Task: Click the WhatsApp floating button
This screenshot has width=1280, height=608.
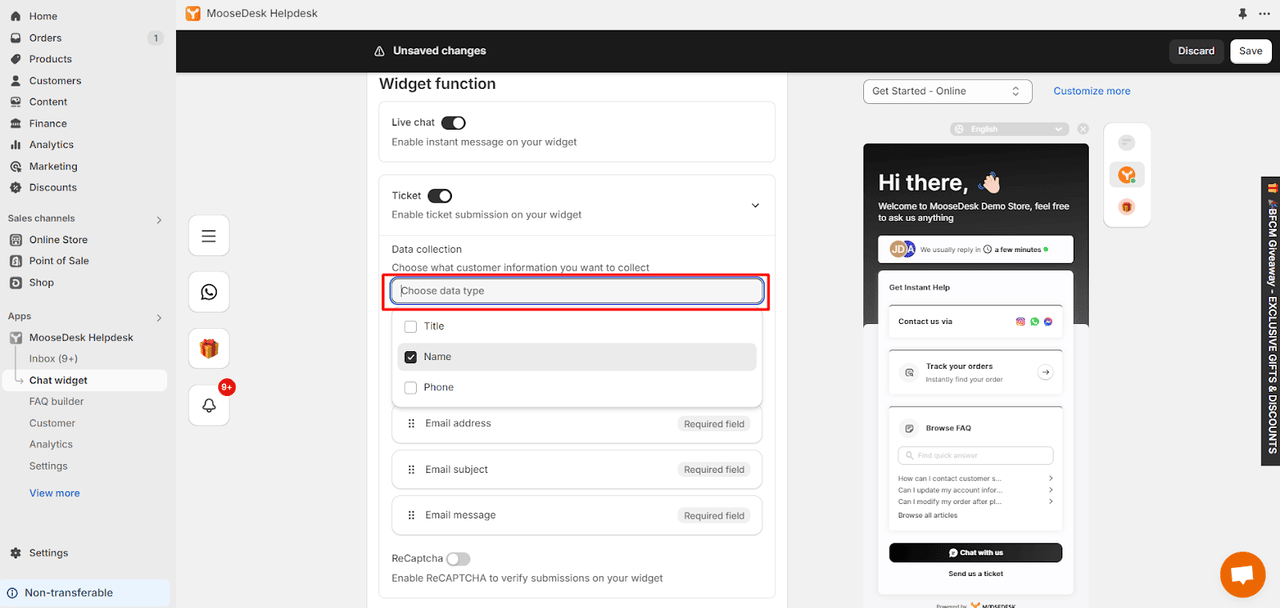Action: tap(209, 292)
